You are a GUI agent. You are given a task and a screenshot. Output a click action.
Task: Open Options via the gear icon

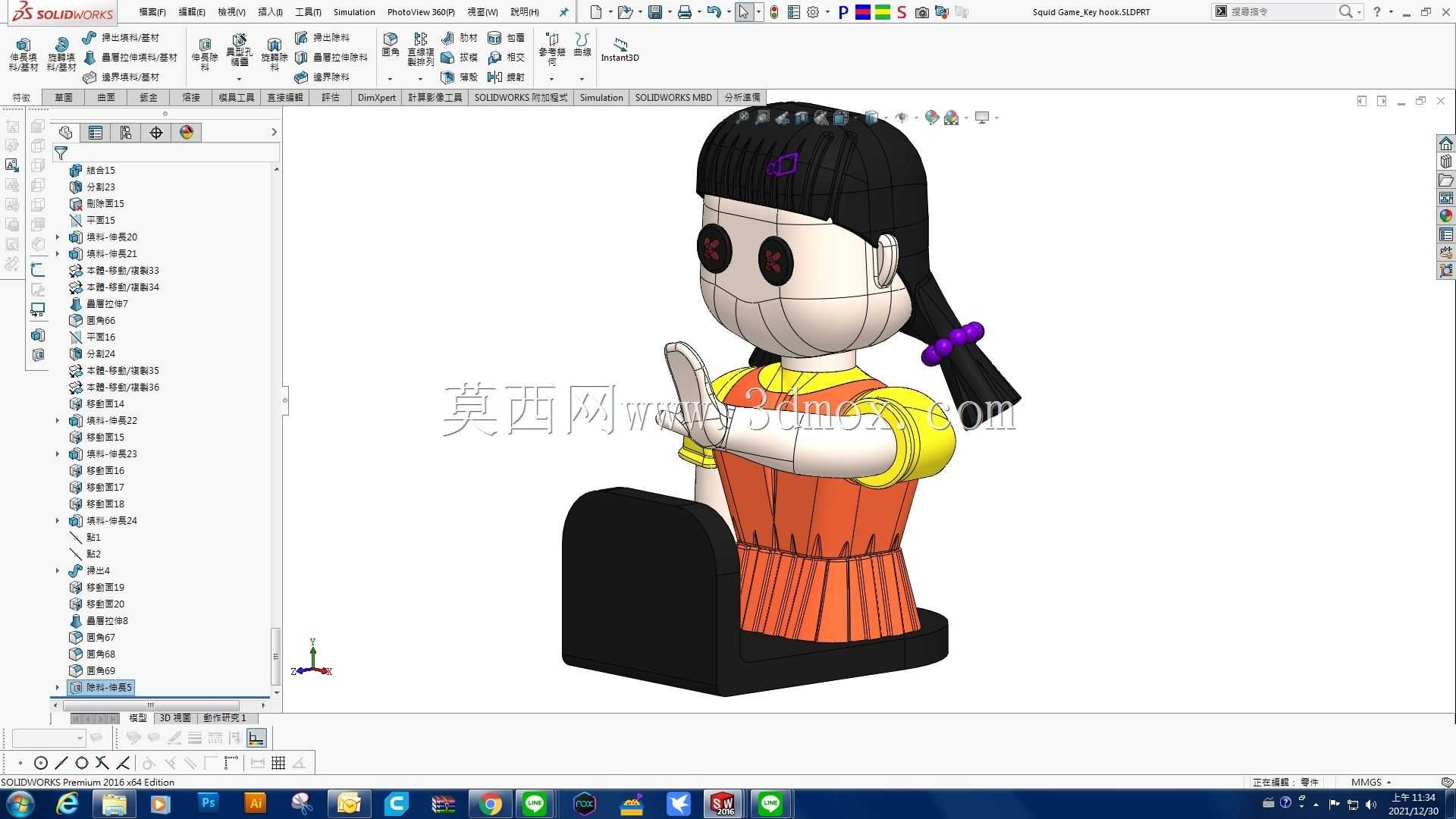[x=813, y=12]
